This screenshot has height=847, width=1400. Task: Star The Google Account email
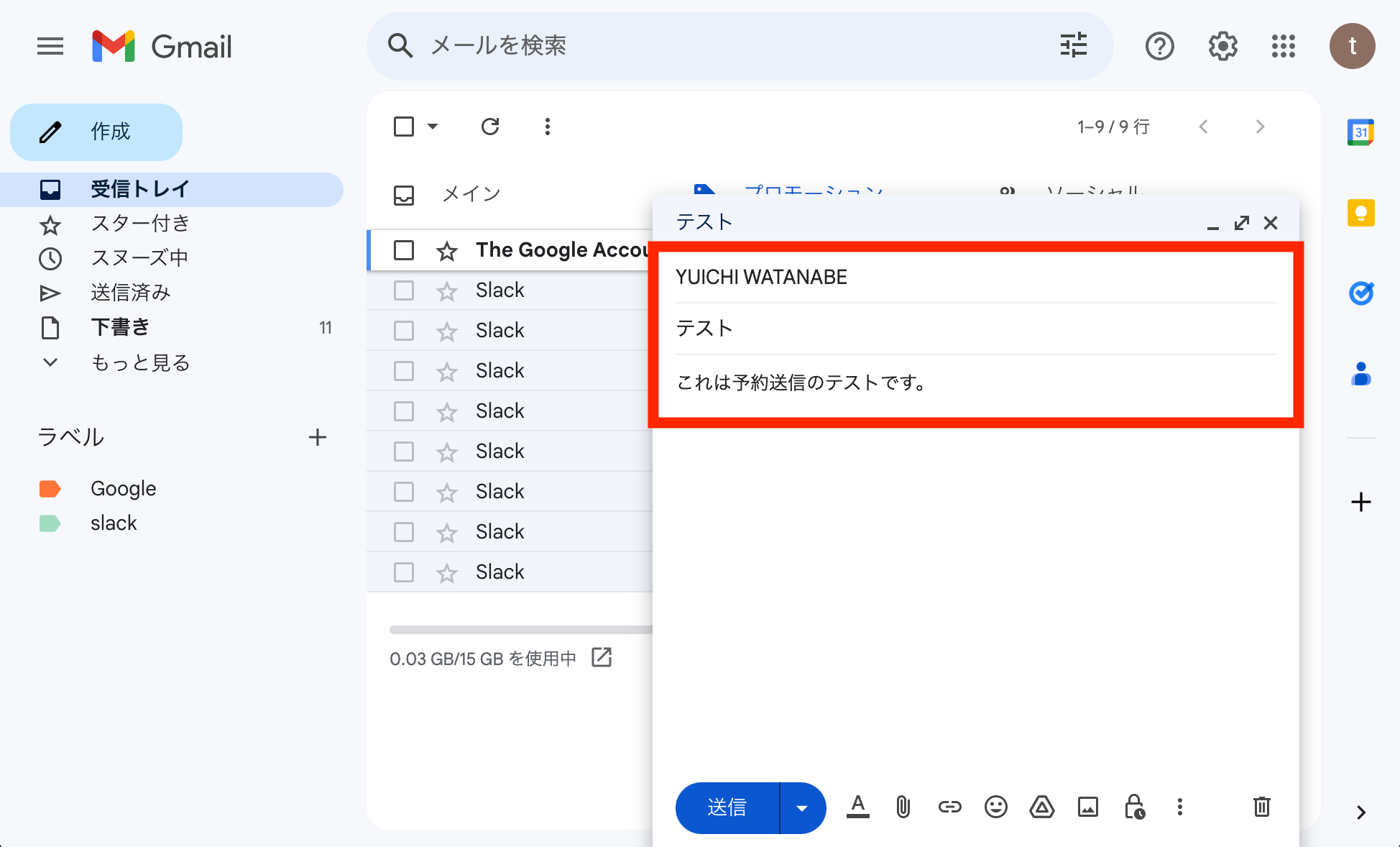coord(447,251)
